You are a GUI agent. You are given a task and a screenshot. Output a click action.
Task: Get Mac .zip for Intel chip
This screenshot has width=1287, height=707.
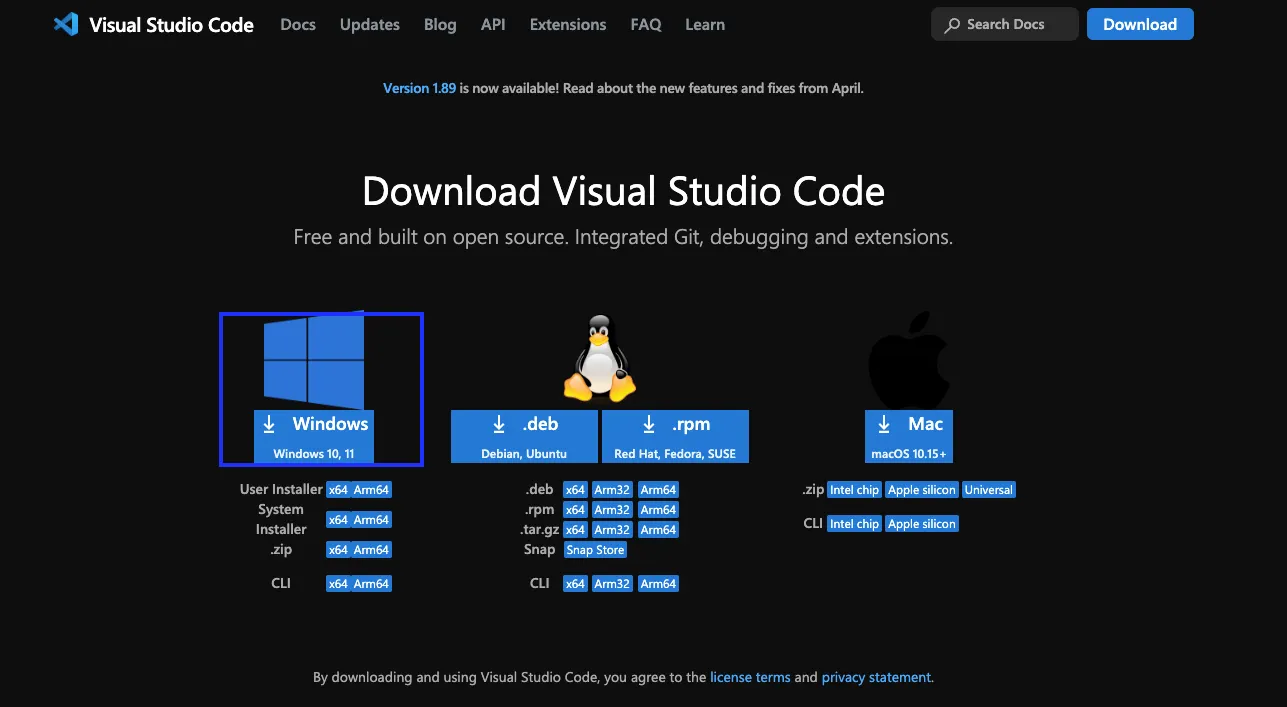pos(854,490)
